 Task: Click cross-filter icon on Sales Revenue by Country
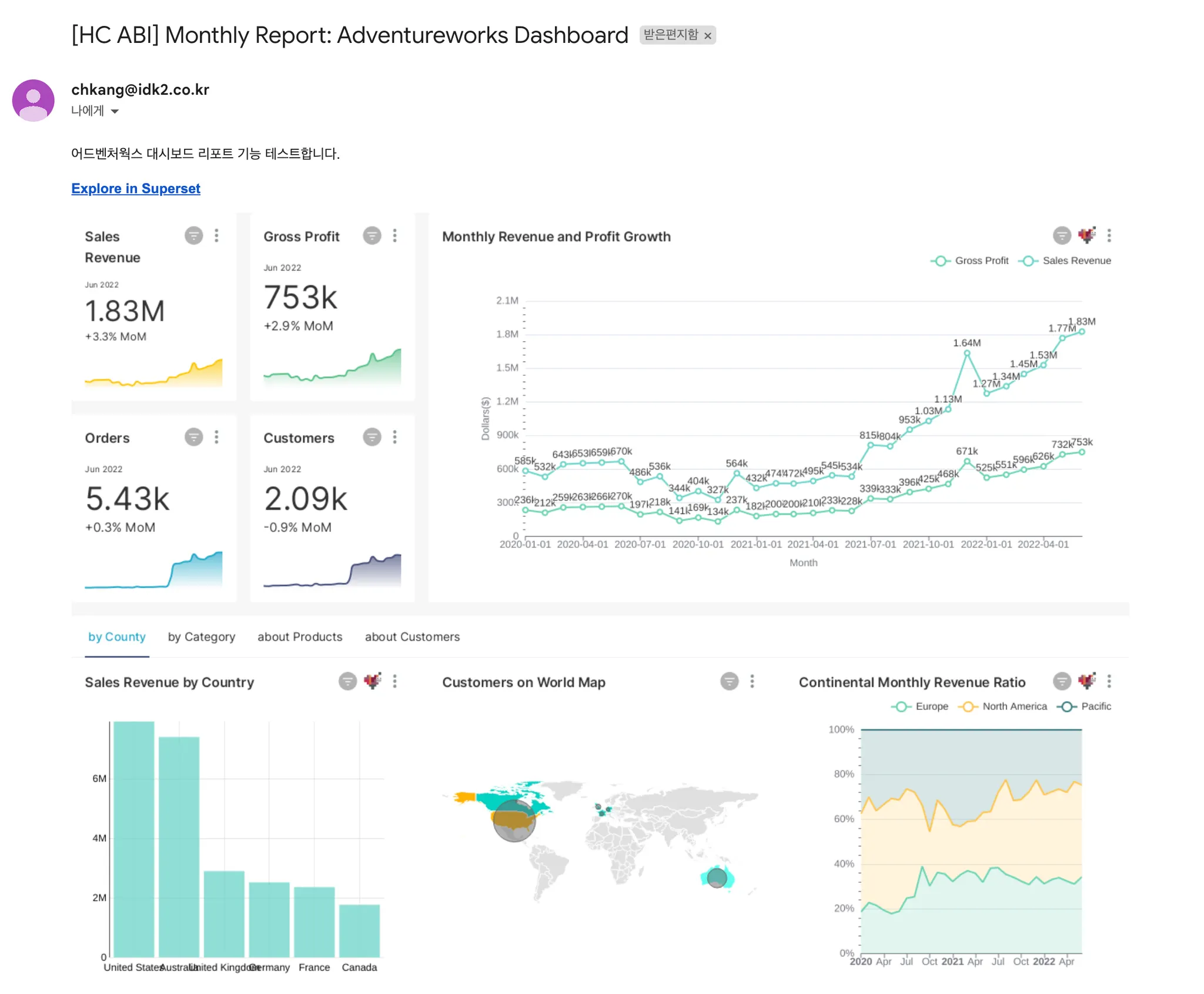tap(372, 682)
